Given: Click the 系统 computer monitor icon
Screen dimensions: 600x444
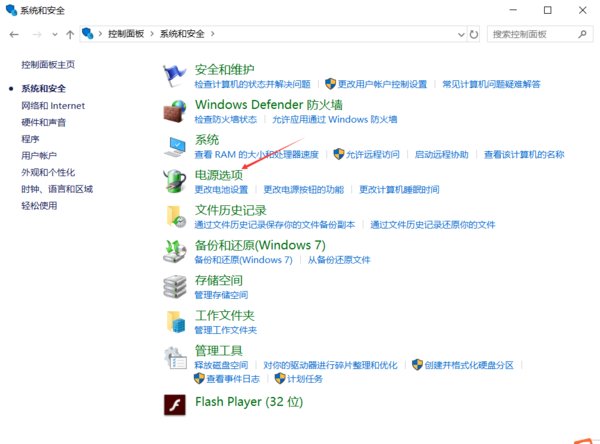Looking at the screenshot, I should point(175,147).
